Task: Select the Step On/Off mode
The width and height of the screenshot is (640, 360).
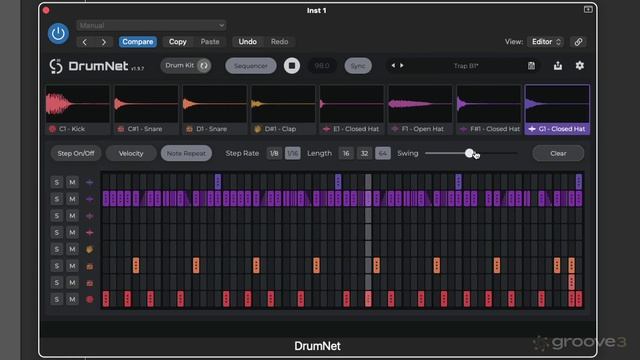Action: click(x=76, y=153)
